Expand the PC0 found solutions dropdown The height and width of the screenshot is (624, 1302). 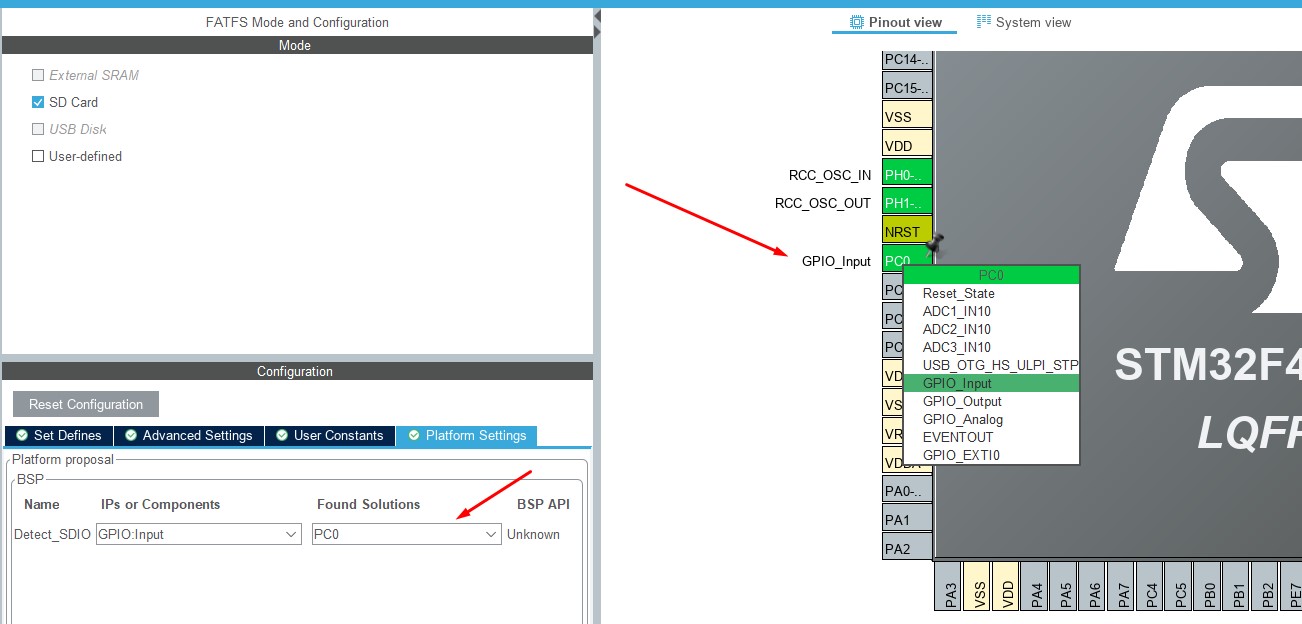[406, 534]
